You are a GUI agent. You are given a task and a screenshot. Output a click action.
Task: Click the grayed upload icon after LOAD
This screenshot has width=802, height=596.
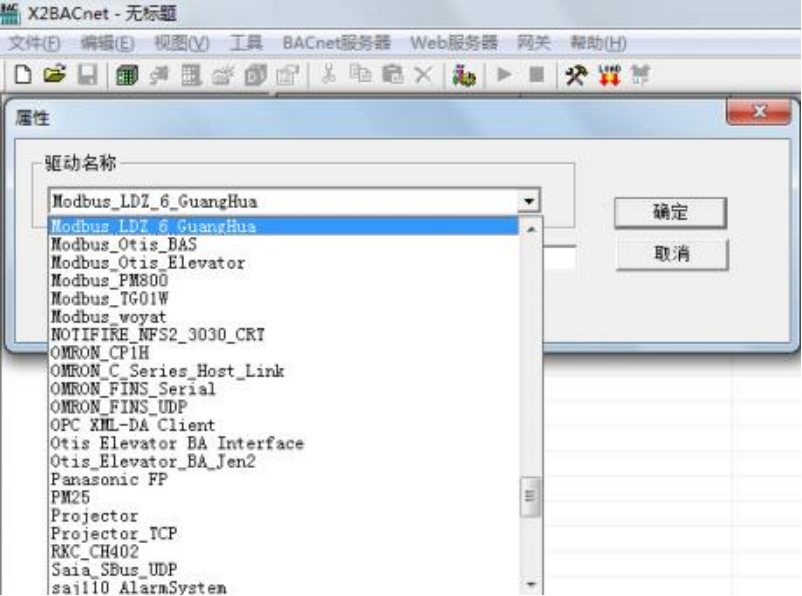(640, 75)
